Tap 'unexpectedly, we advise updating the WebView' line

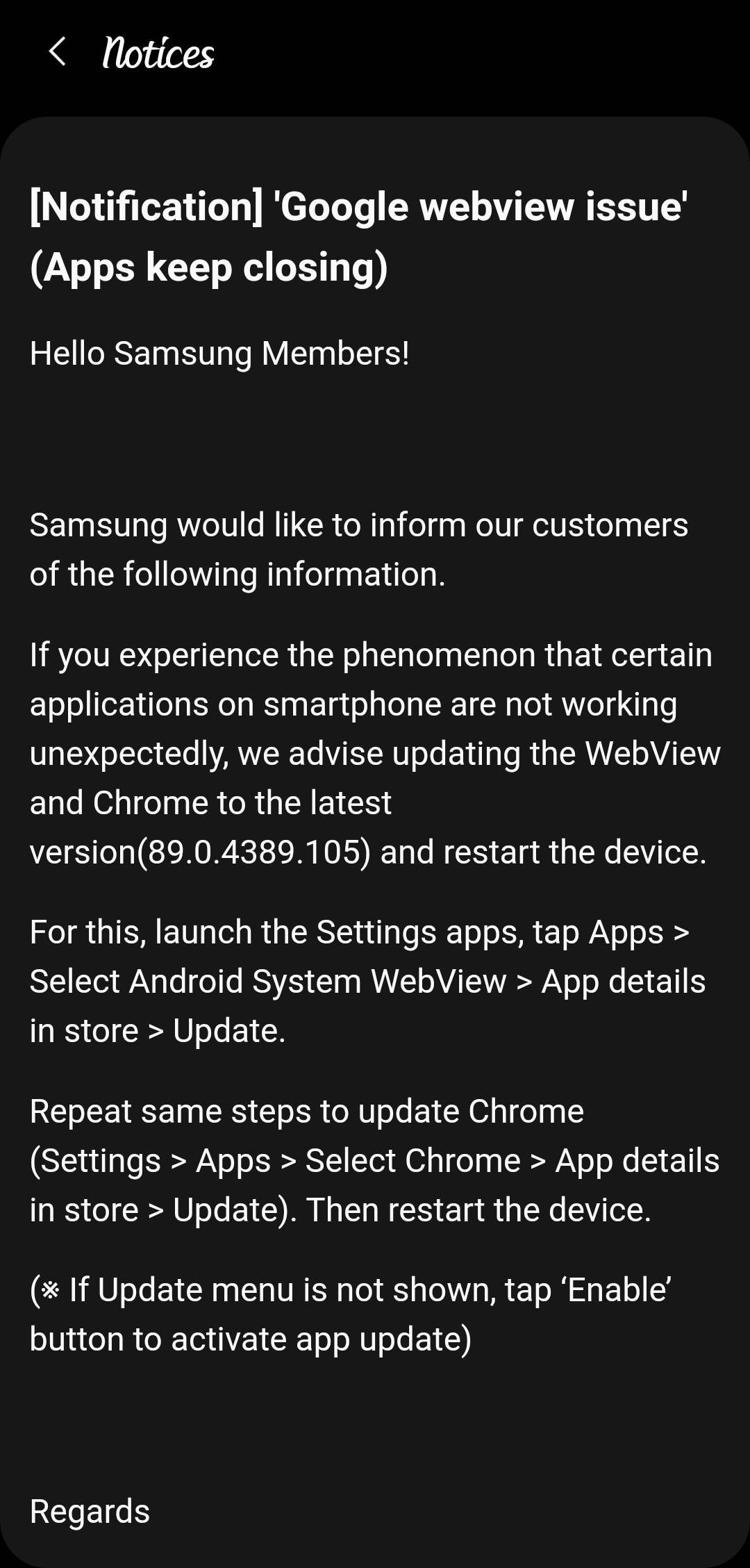pyautogui.click(x=375, y=753)
